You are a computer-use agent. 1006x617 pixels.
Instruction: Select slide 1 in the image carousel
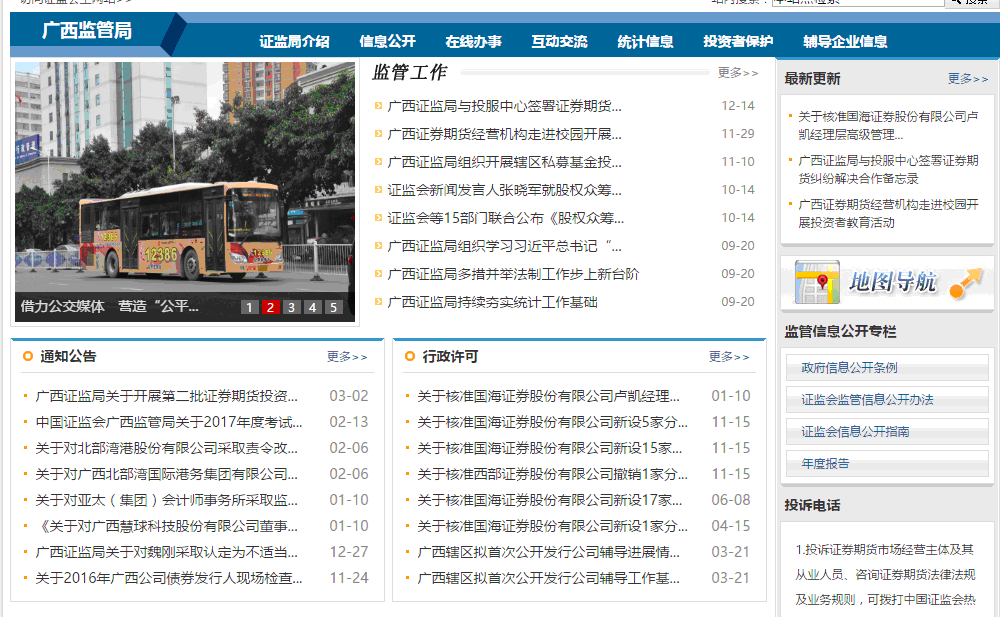[249, 308]
